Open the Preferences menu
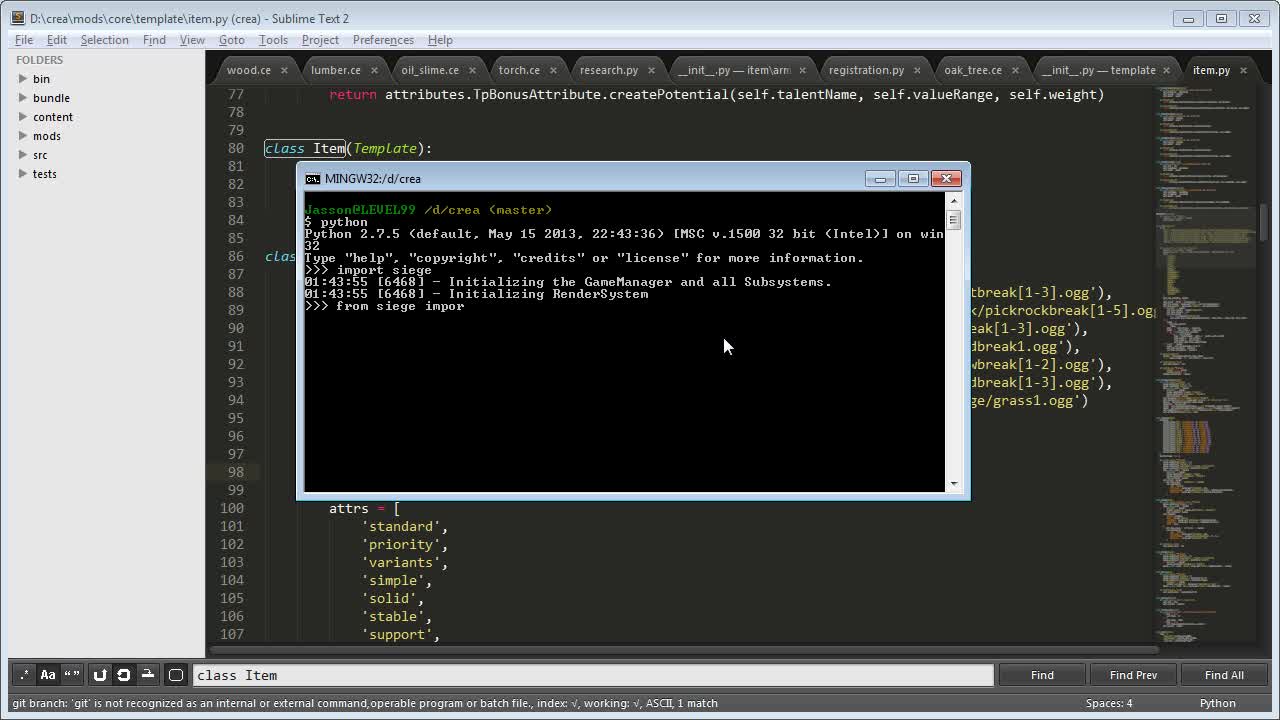Image resolution: width=1280 pixels, height=720 pixels. [383, 40]
